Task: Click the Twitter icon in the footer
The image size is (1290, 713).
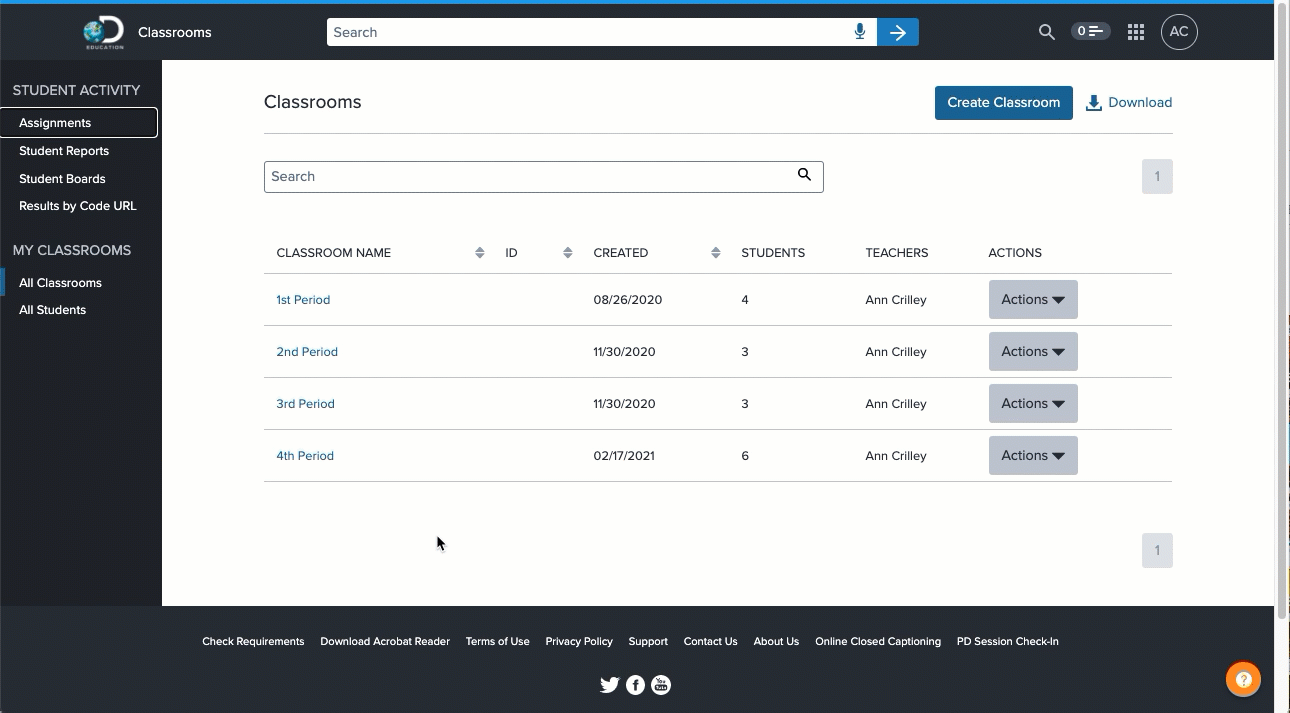Action: (x=610, y=685)
